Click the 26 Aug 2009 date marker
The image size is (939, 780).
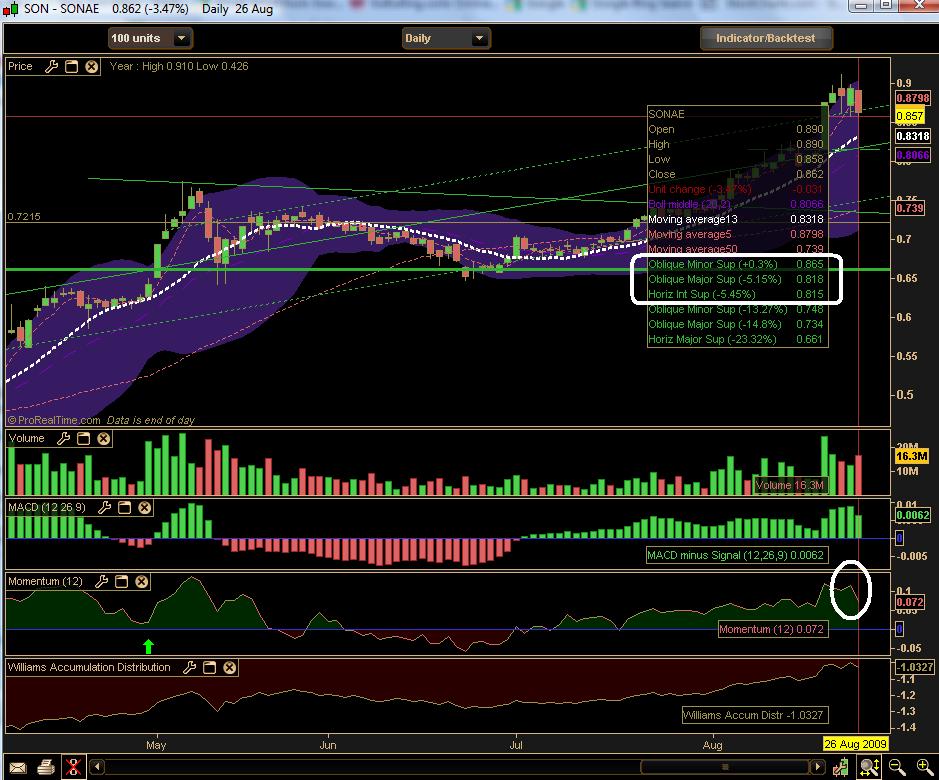855,745
